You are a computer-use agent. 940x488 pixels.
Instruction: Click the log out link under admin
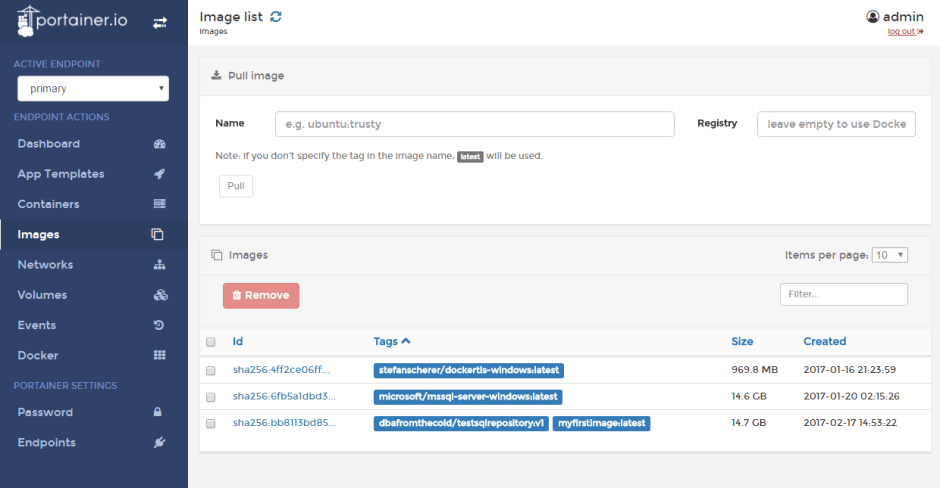[x=904, y=32]
